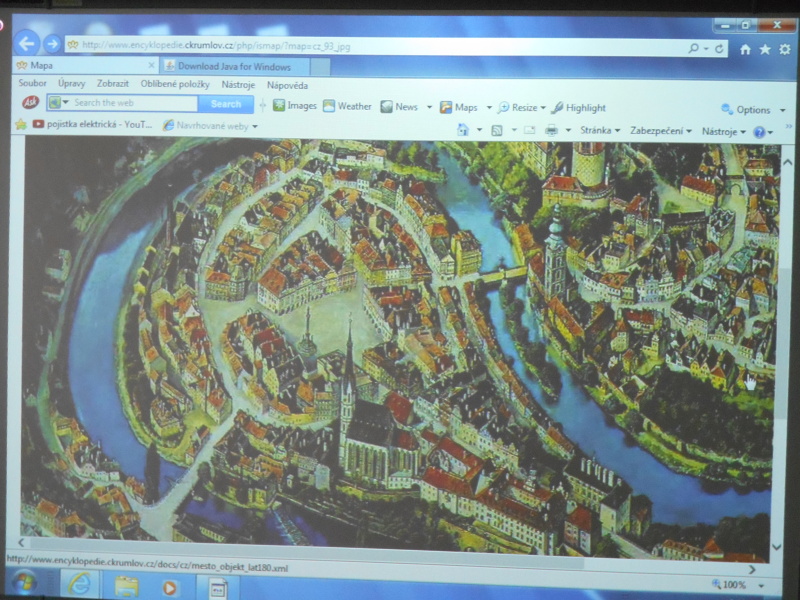Open the Úpravy menu
Viewport: 800px width, 600px height.
click(x=71, y=83)
